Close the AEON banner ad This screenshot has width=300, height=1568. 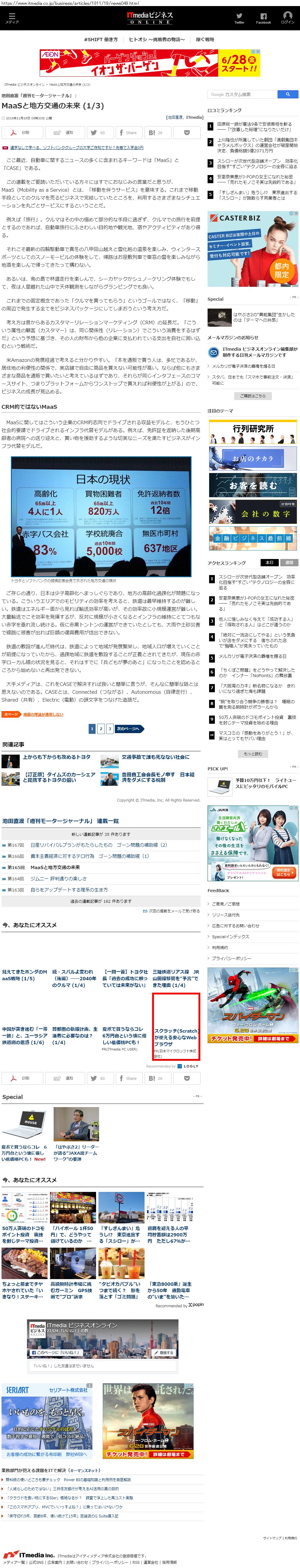click(x=257, y=52)
